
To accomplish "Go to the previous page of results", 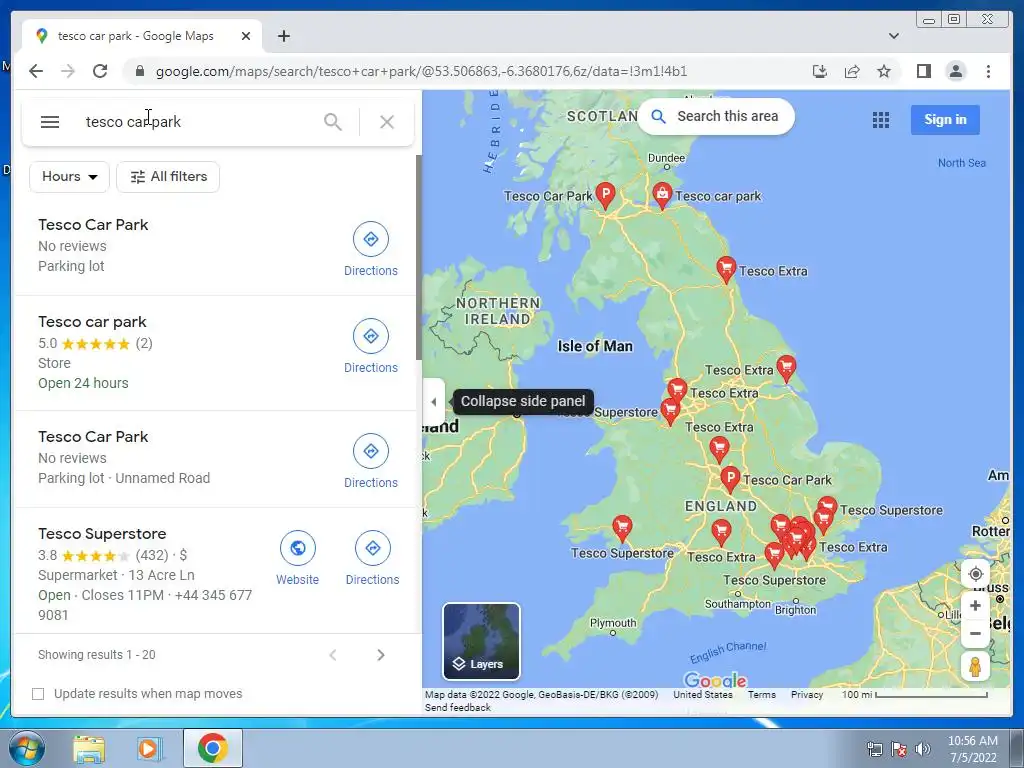I will point(332,655).
